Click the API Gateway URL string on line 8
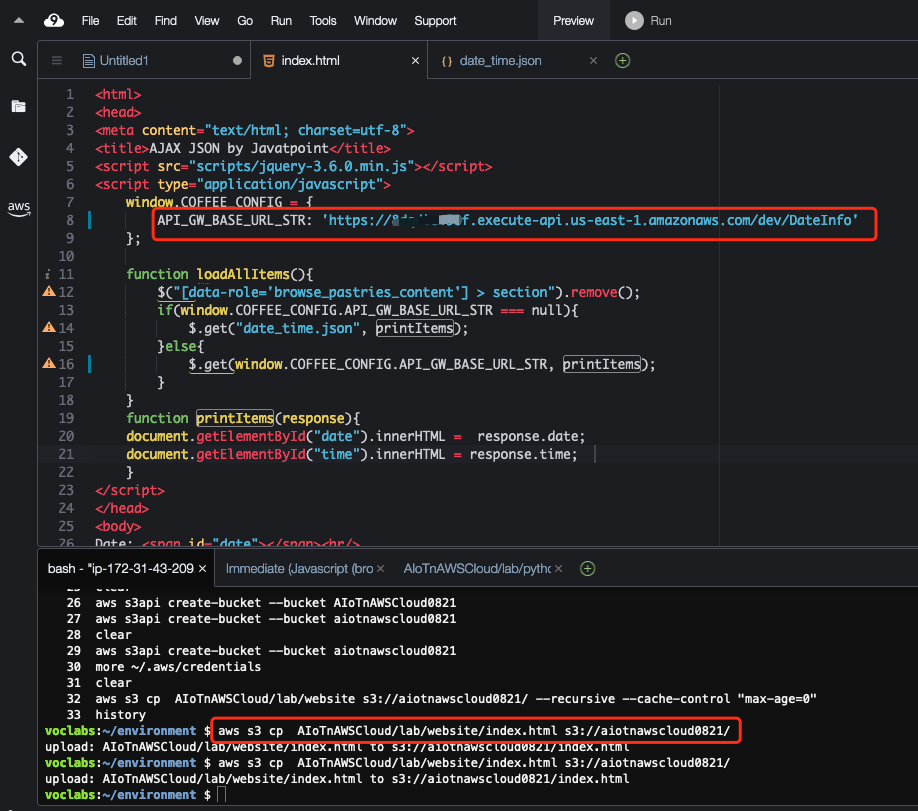The height and width of the screenshot is (811, 918). click(x=590, y=220)
